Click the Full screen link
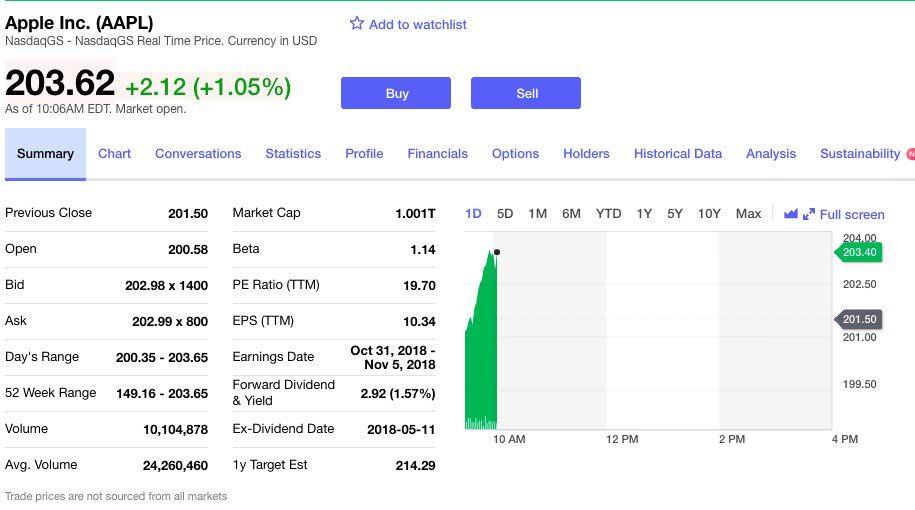This screenshot has width=915, height=510. point(852,215)
